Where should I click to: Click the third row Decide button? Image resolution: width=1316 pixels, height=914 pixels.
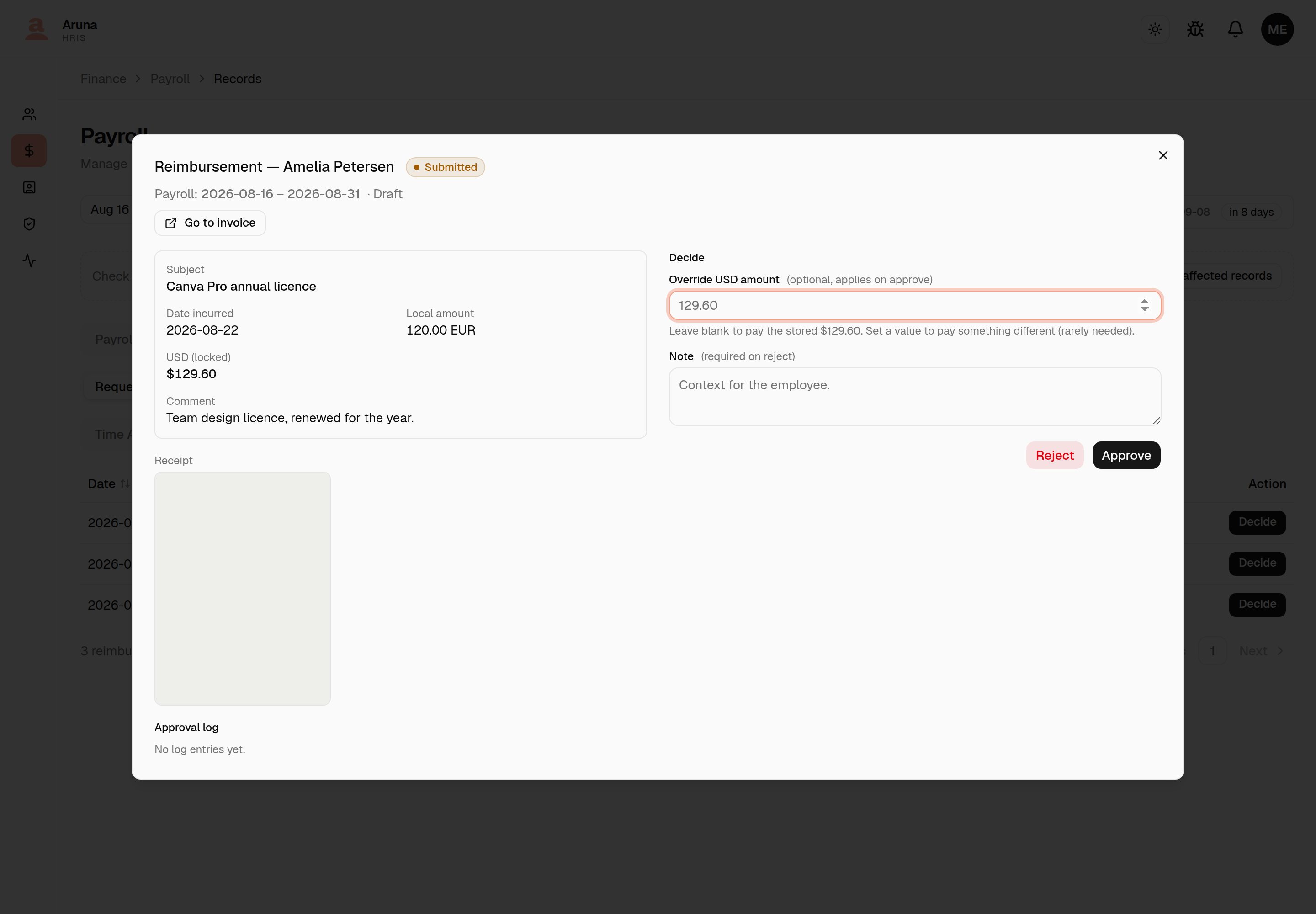click(x=1257, y=605)
